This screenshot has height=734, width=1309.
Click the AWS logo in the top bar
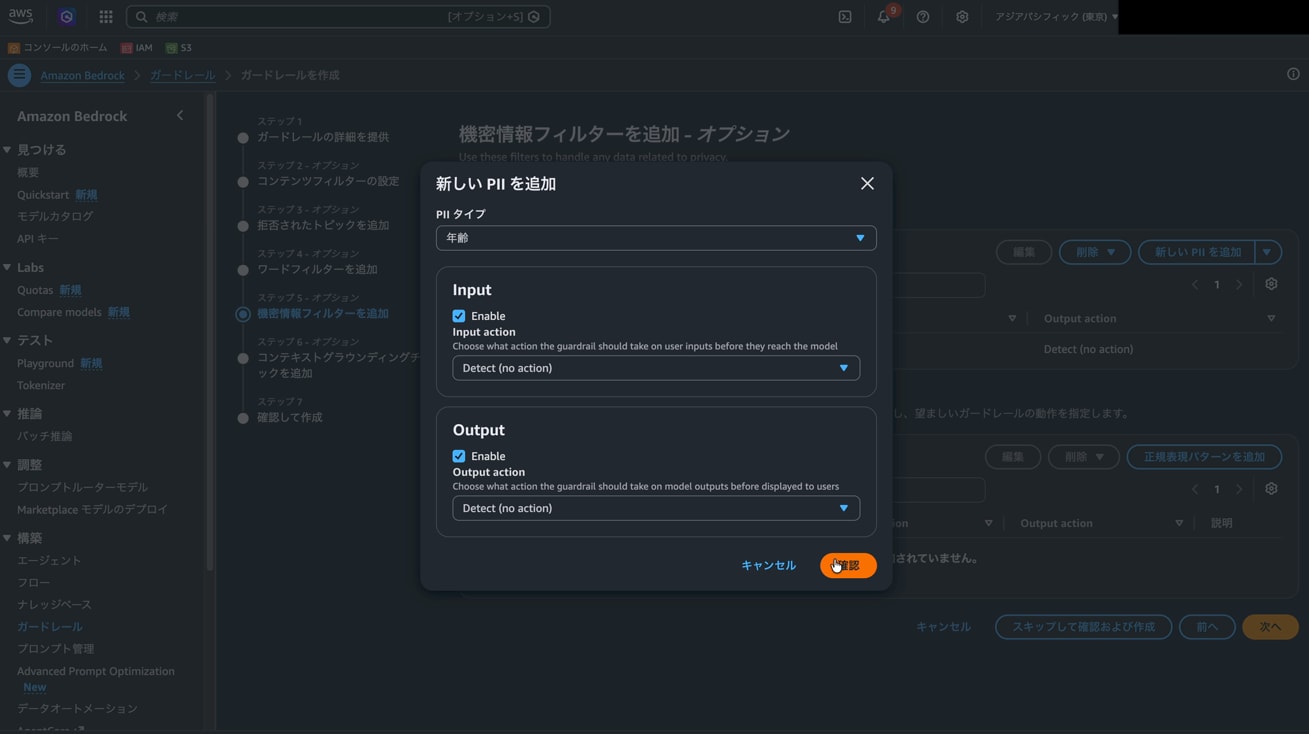[x=20, y=16]
